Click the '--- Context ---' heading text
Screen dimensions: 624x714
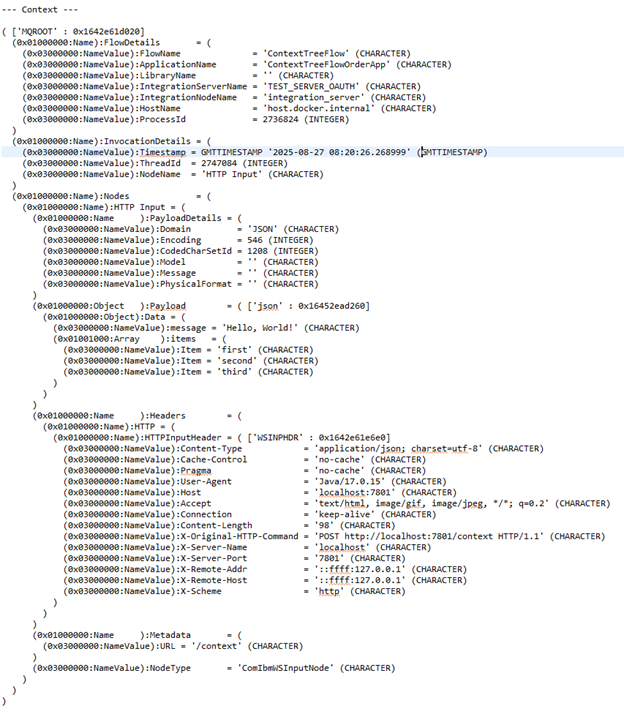(x=40, y=10)
